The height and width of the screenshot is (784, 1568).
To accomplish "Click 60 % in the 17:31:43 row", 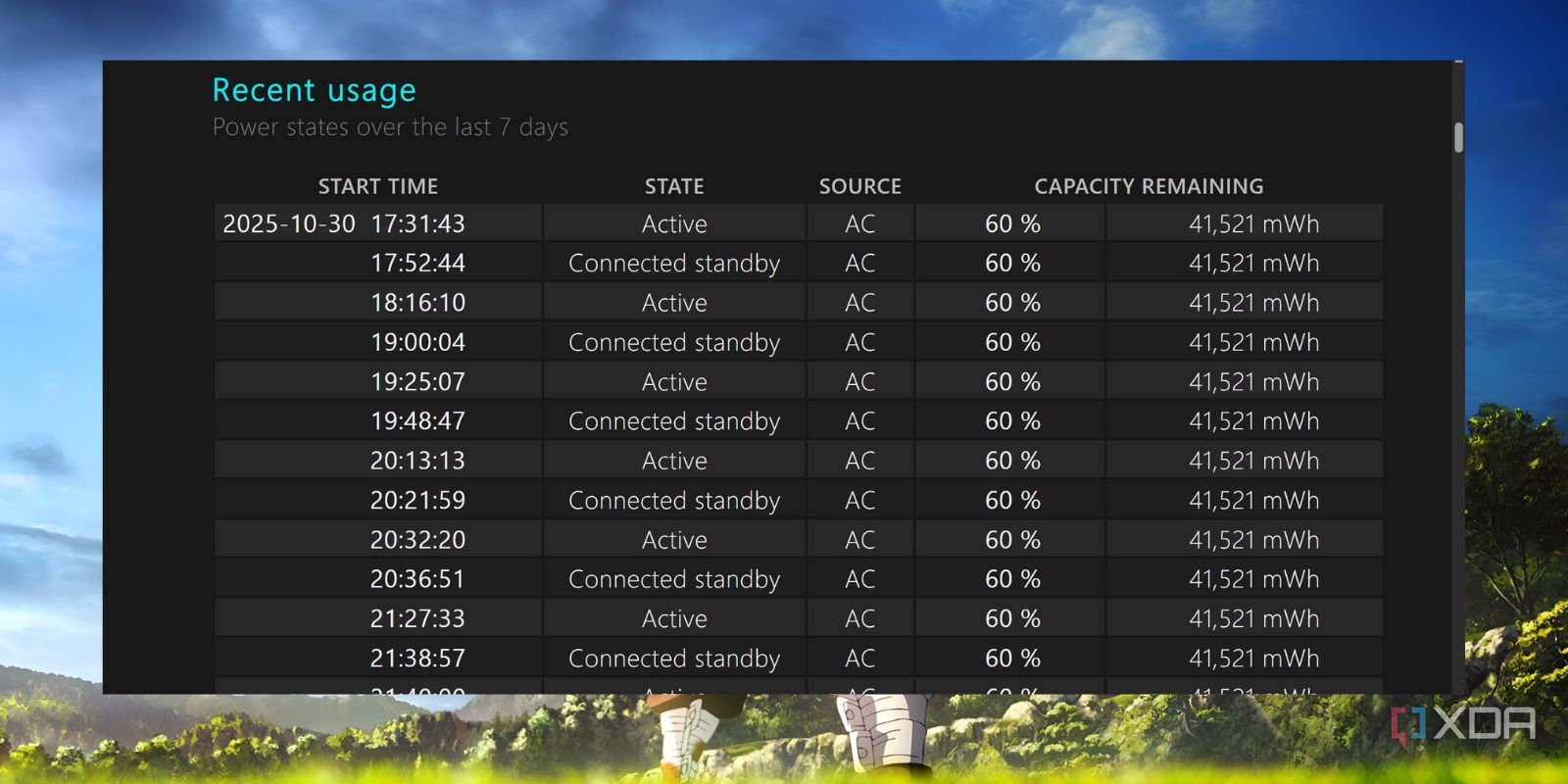I will (x=1011, y=223).
